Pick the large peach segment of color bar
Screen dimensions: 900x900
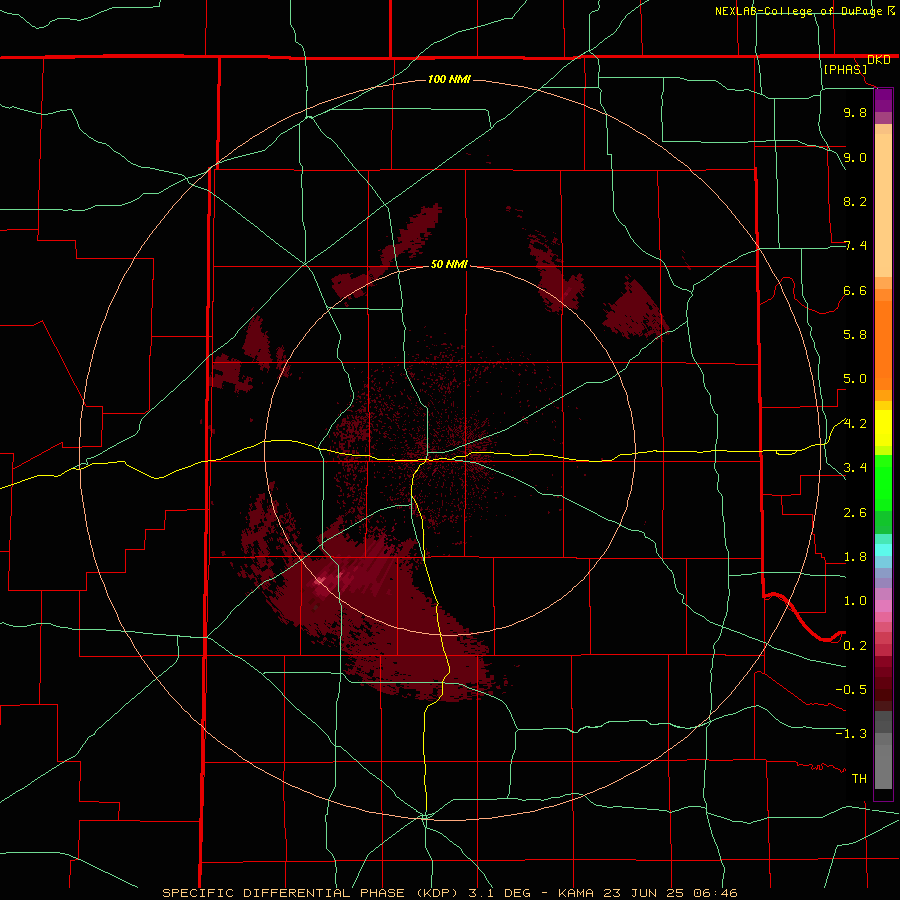(883, 205)
